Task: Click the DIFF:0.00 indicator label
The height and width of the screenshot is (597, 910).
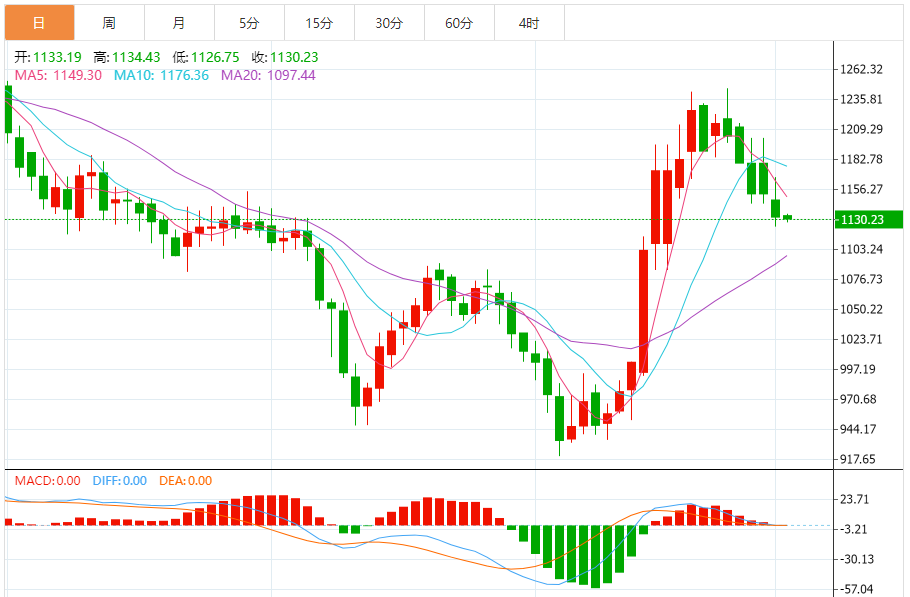Action: pyautogui.click(x=120, y=480)
